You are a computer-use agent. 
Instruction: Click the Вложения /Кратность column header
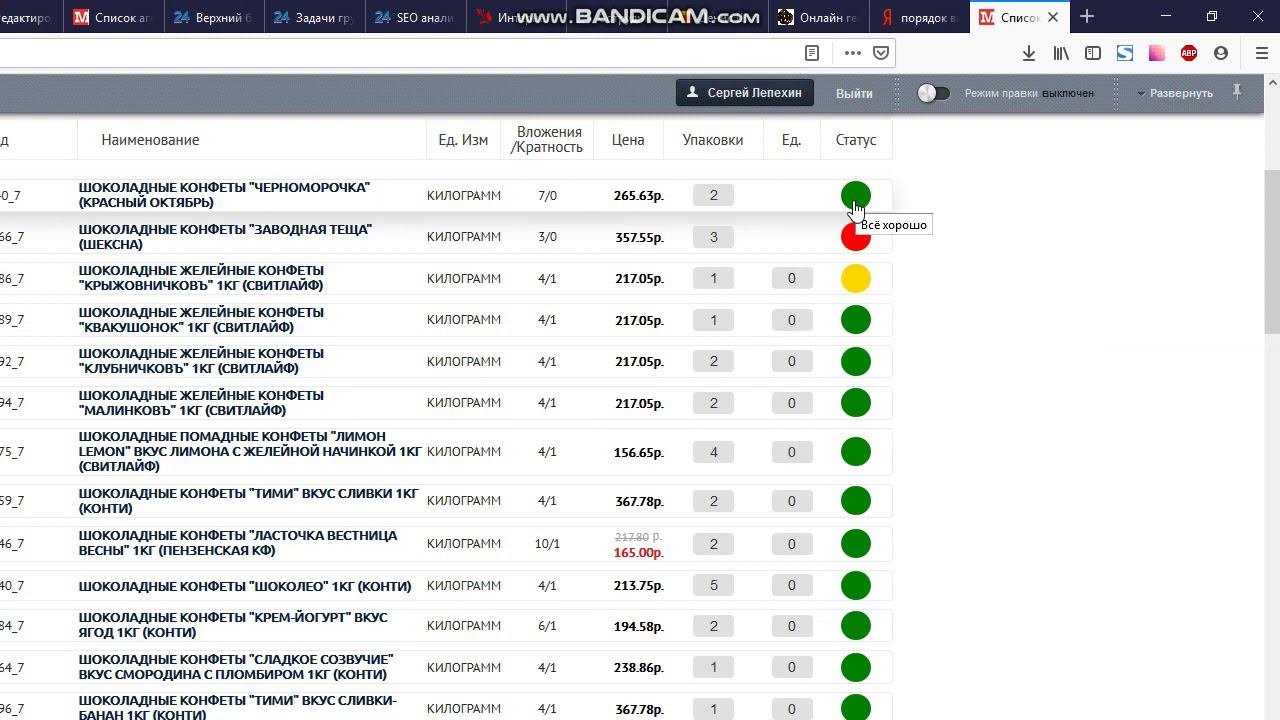click(547, 140)
